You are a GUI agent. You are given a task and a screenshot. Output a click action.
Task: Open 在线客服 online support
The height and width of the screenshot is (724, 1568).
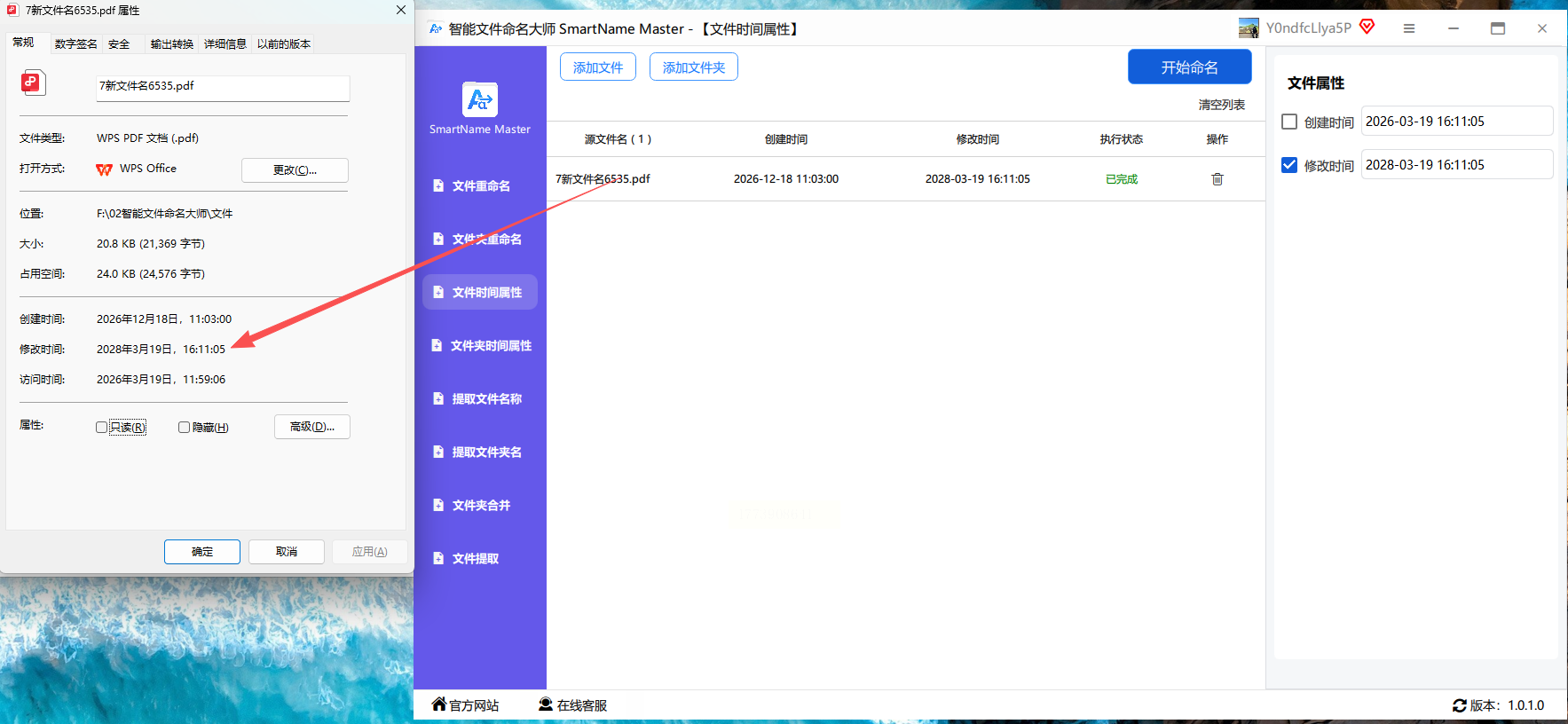[x=573, y=705]
